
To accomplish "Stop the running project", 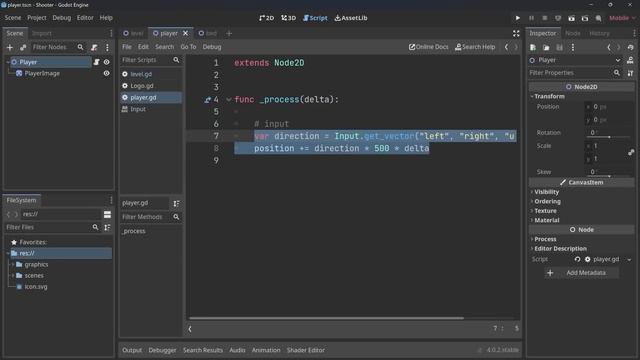I will click(x=544, y=18).
